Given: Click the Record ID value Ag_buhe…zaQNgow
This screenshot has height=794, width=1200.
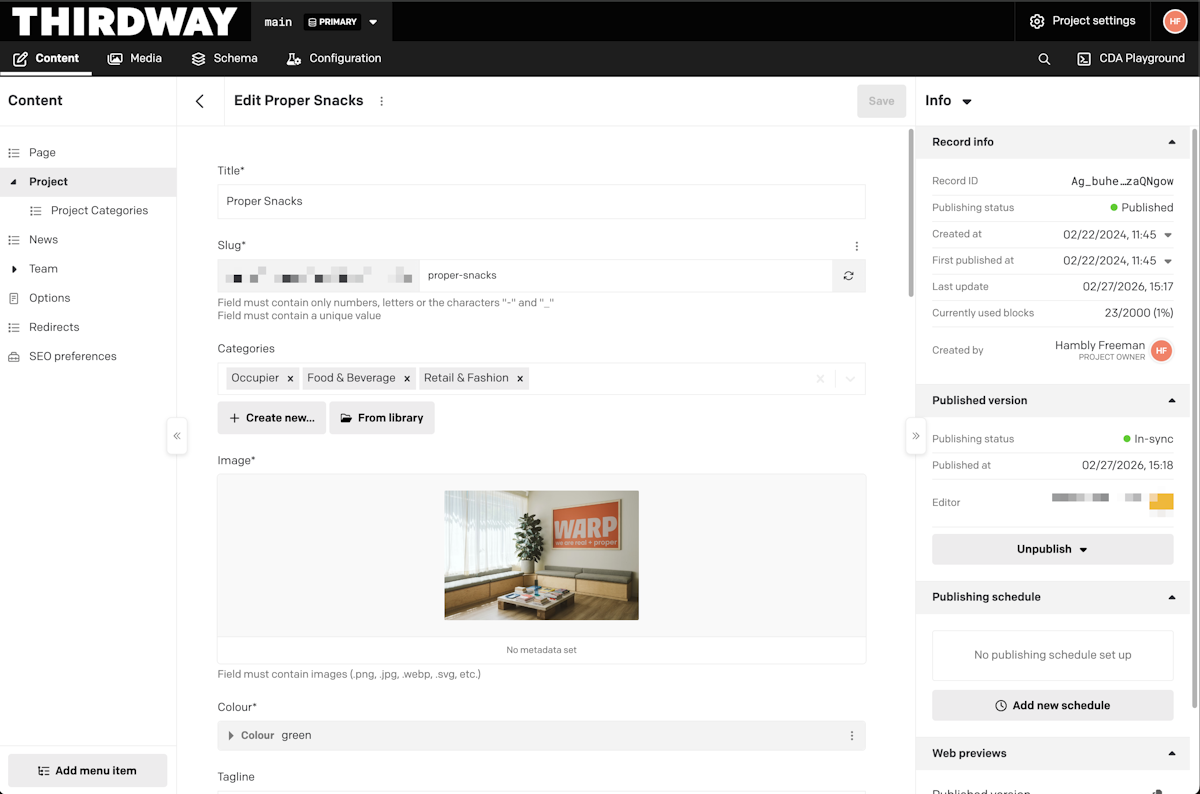Looking at the screenshot, I should point(1122,182).
